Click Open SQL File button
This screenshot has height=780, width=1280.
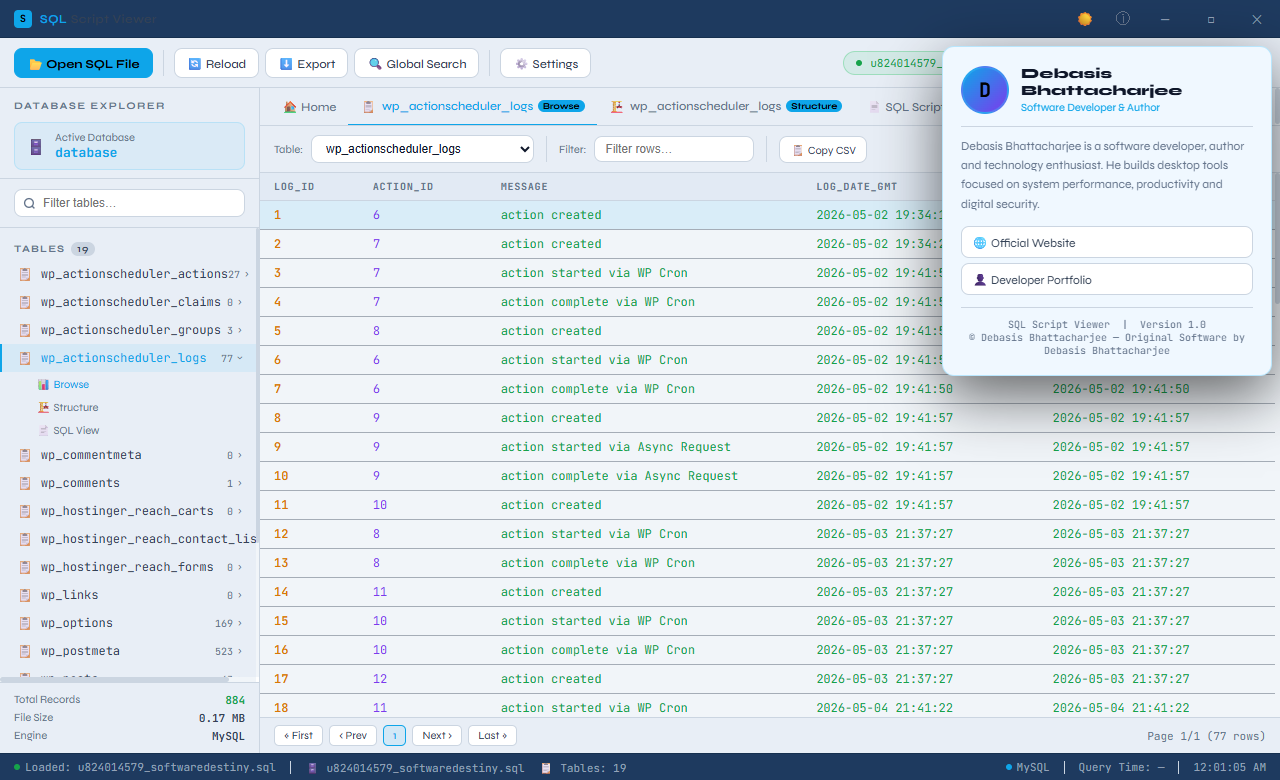pyautogui.click(x=84, y=63)
